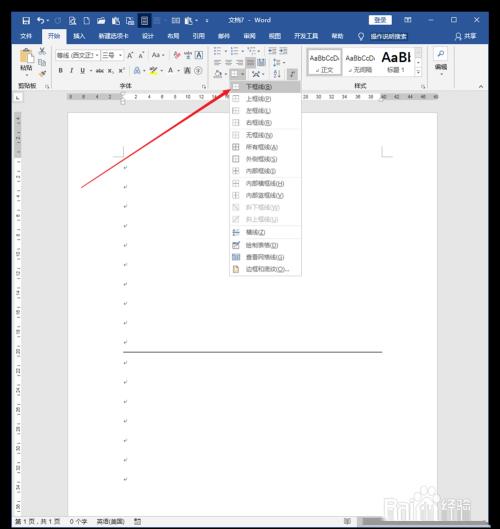Expand numbering list dropdown arrow
Viewport: 500px width, 529px height.
pos(242,51)
